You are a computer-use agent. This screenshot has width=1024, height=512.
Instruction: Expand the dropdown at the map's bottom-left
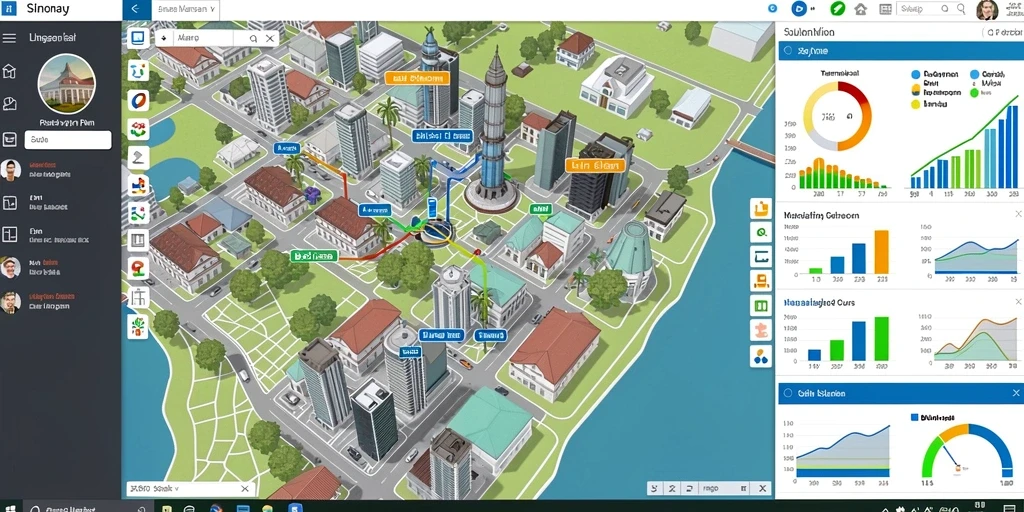click(157, 488)
